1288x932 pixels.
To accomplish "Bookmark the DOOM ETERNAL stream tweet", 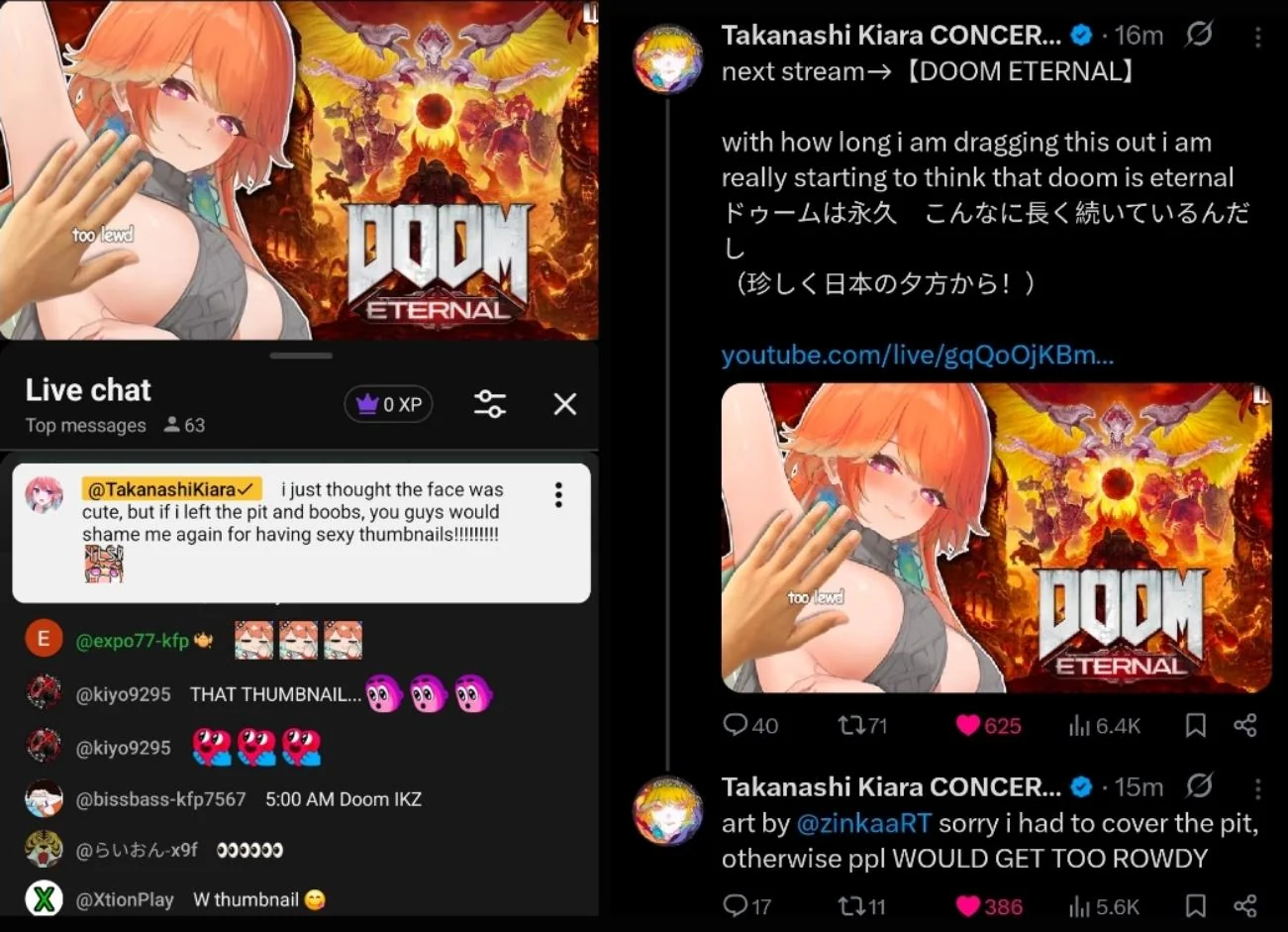I will tap(1195, 726).
